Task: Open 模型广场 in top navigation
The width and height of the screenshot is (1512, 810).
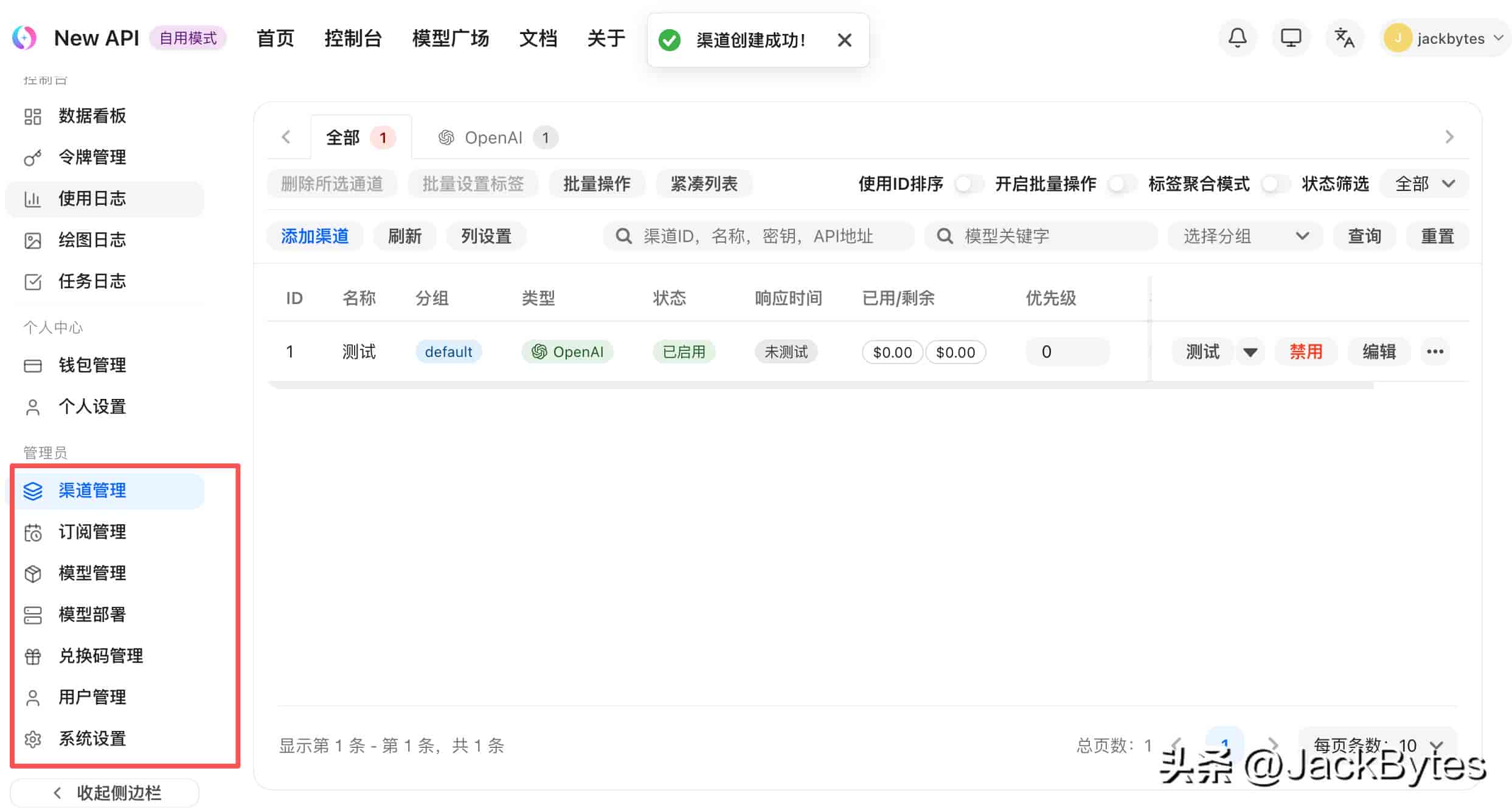Action: [450, 38]
